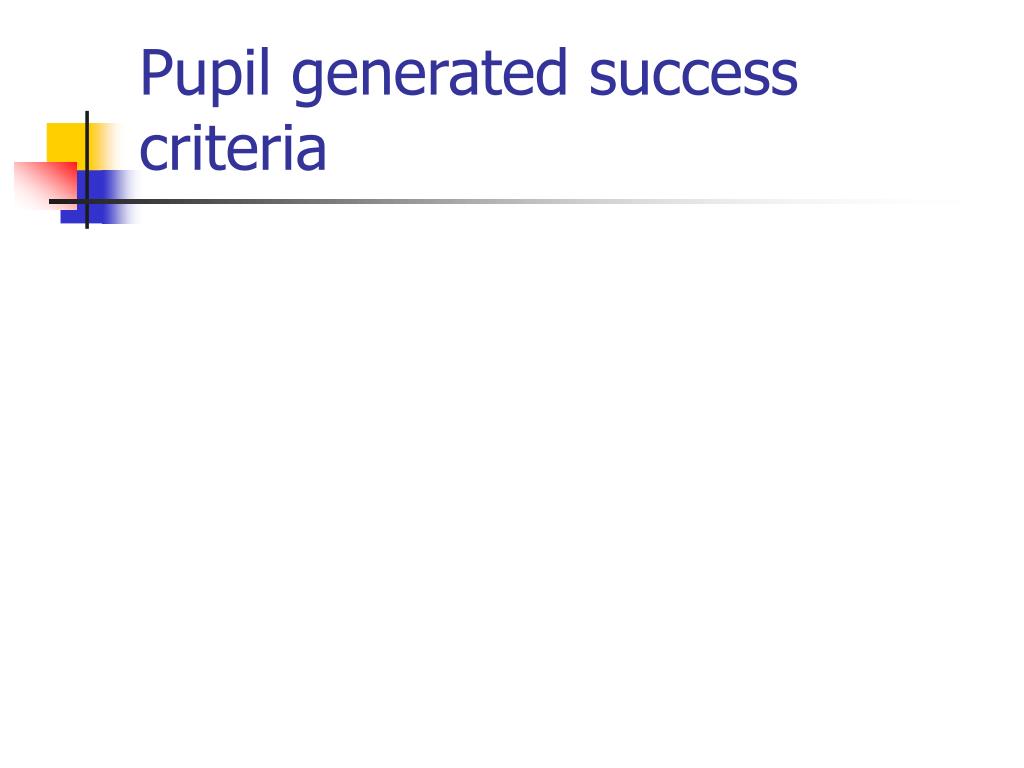Image resolution: width=1024 pixels, height=768 pixels.
Task: Click the top tip of the vertical line
Action: [x=87, y=114]
